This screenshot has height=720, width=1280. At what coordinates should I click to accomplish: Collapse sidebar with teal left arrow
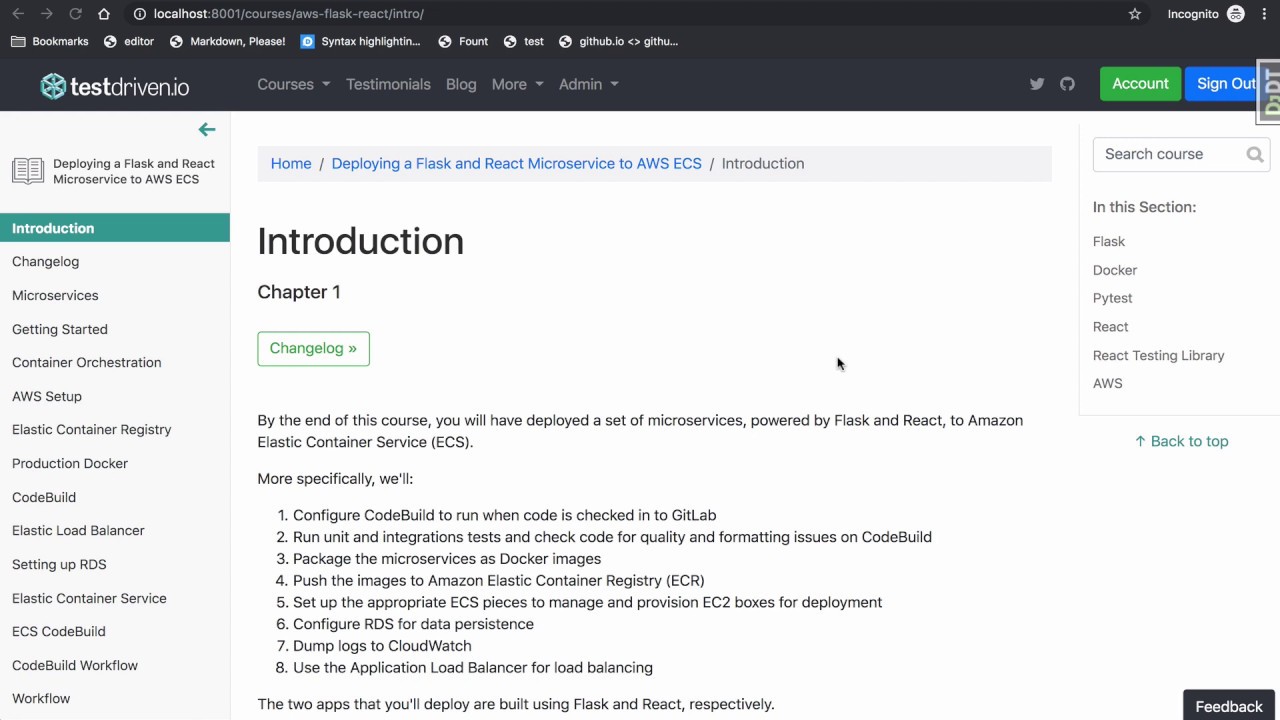(207, 129)
